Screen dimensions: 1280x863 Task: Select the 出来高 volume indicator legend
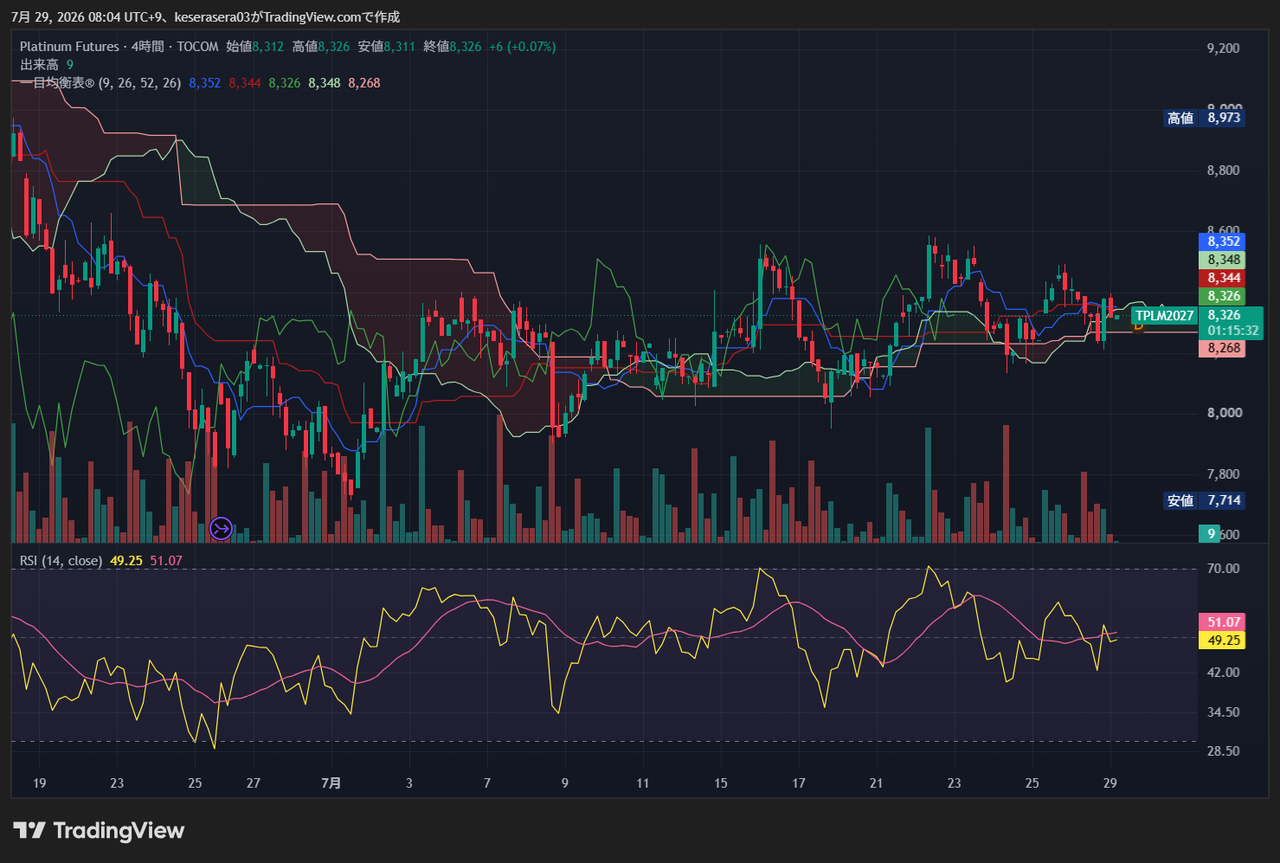tap(46, 64)
